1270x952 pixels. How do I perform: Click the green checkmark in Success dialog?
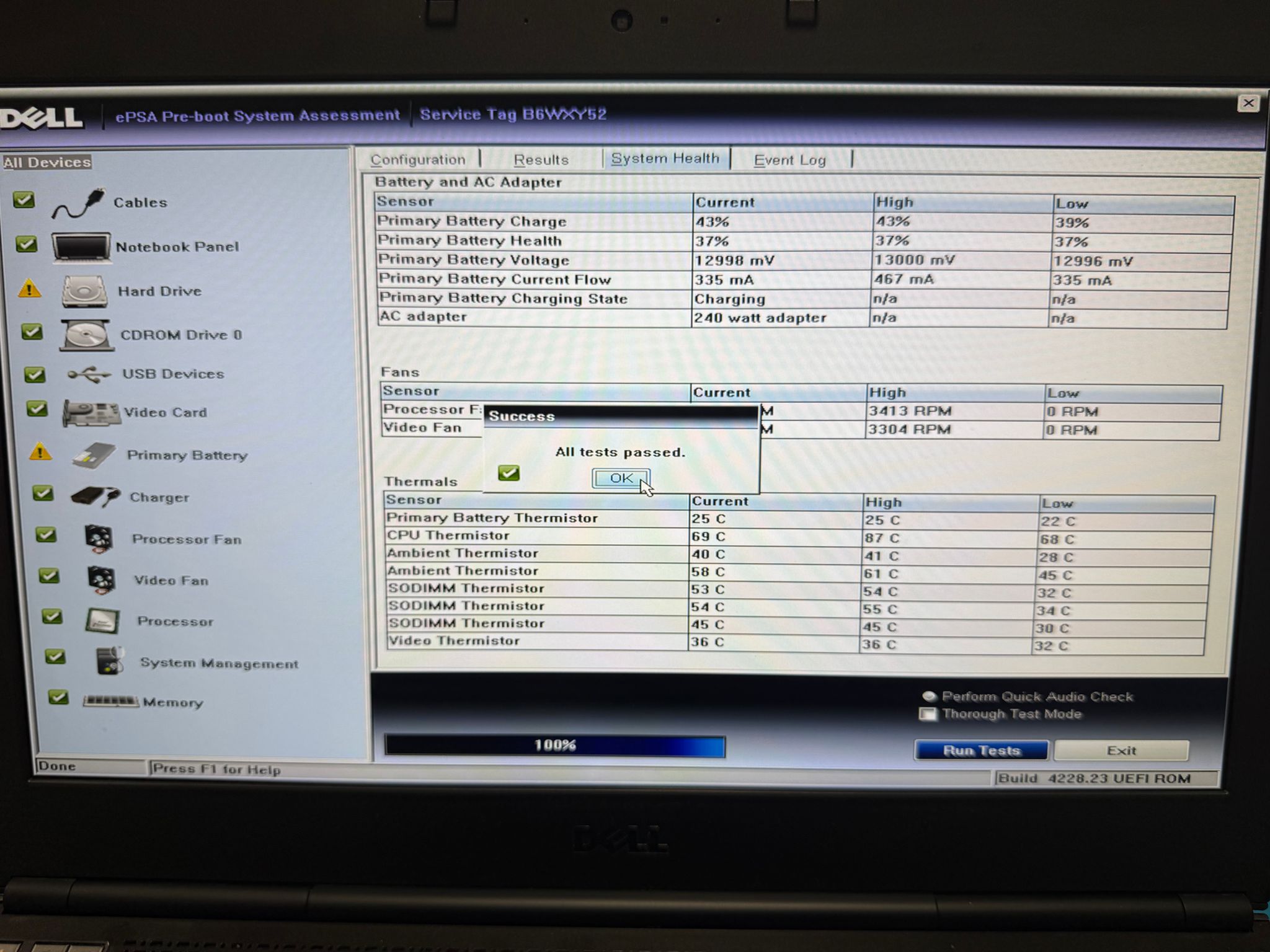[508, 474]
